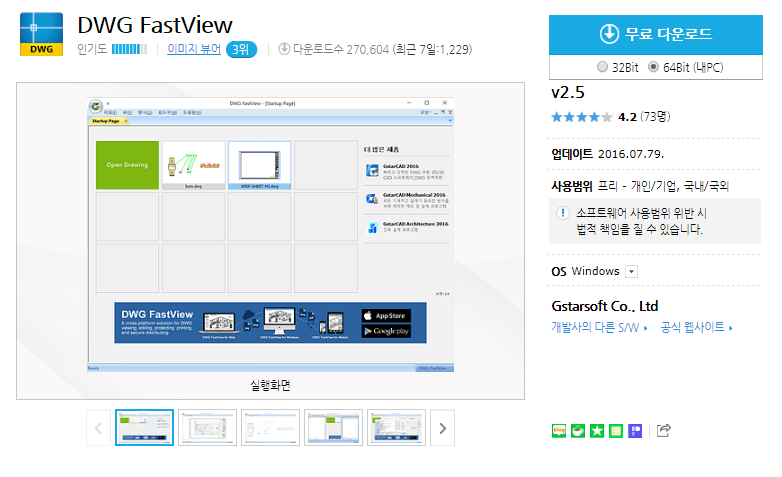Image resolution: width=782 pixels, height=477 pixels.
Task: Click the yellow memo share icon
Action: coord(616,431)
